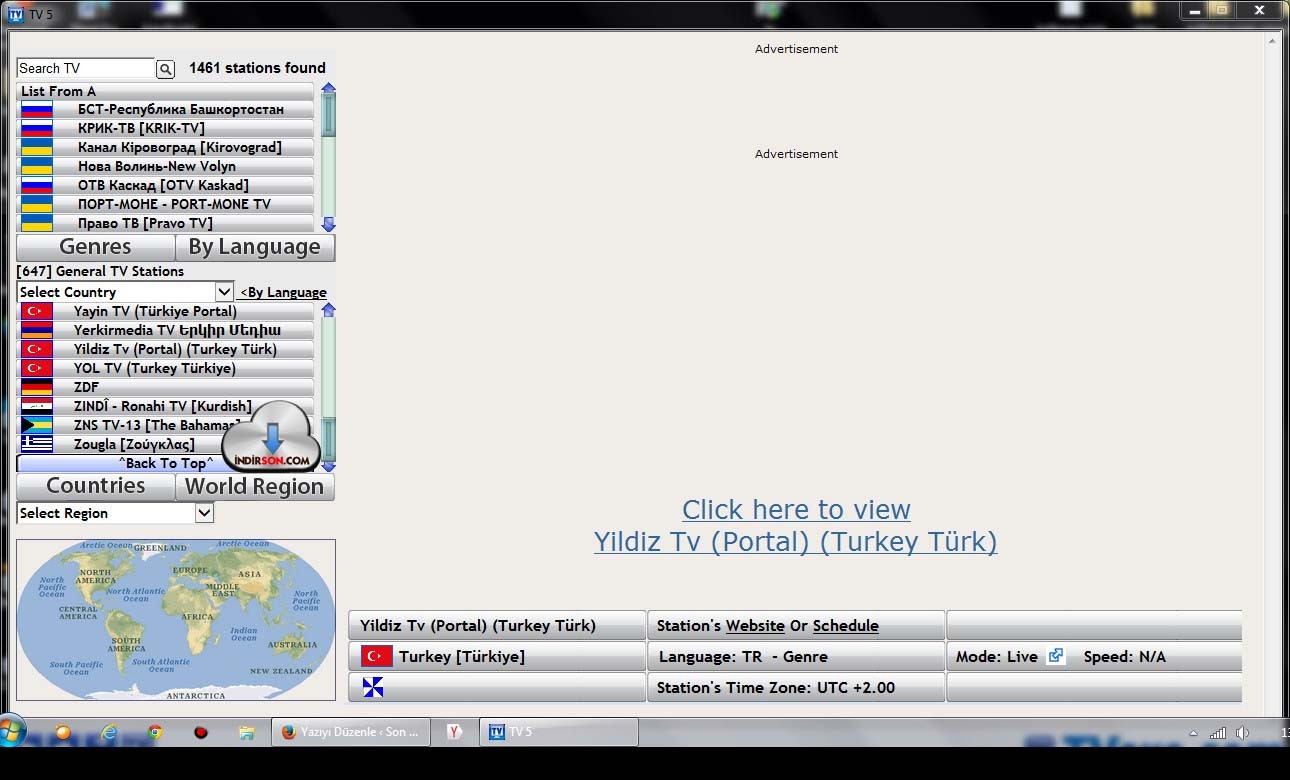Image resolution: width=1290 pixels, height=780 pixels.
Task: Click the <By Language link
Action: (283, 292)
